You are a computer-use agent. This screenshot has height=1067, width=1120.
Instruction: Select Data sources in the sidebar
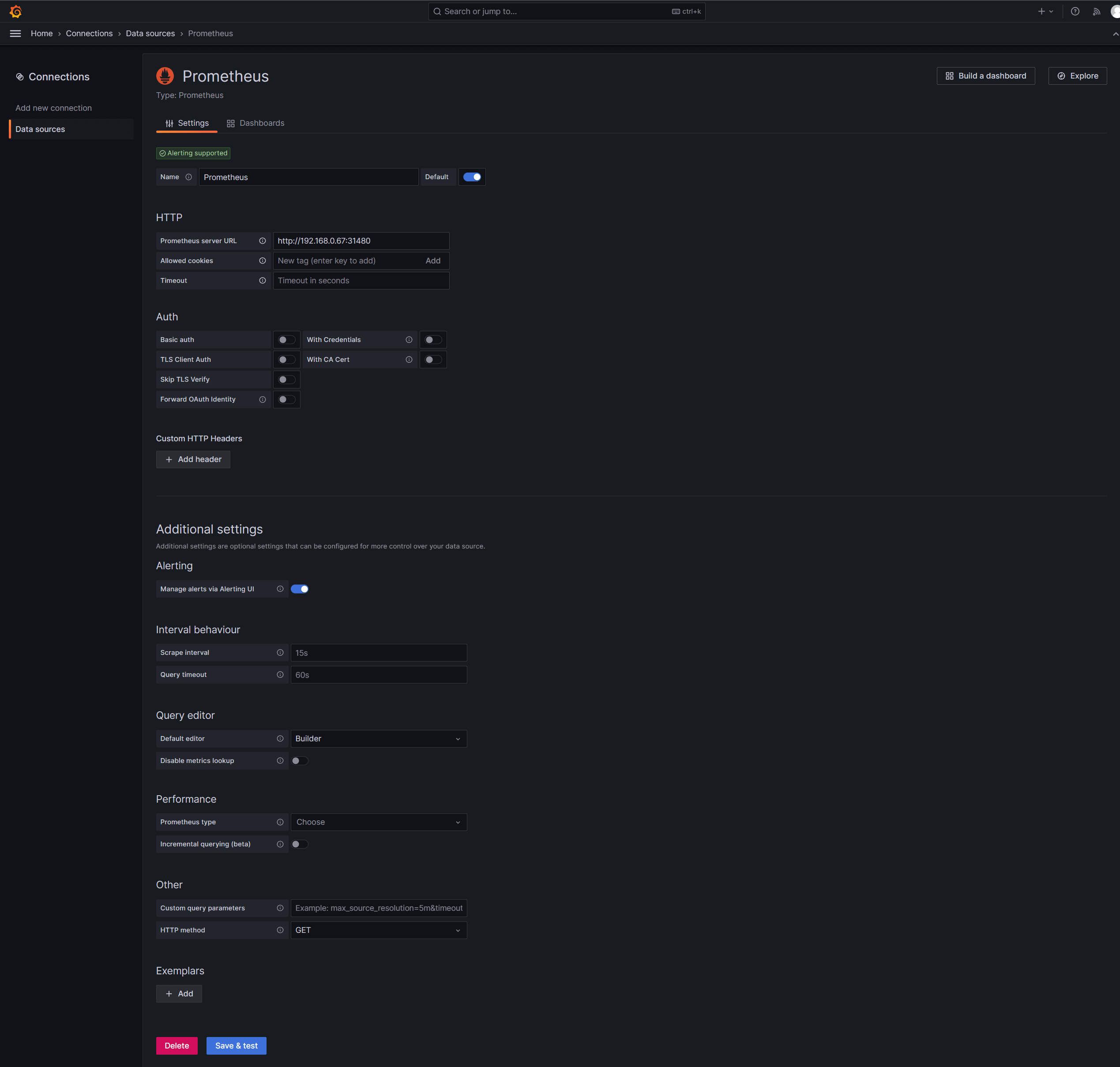(x=71, y=129)
